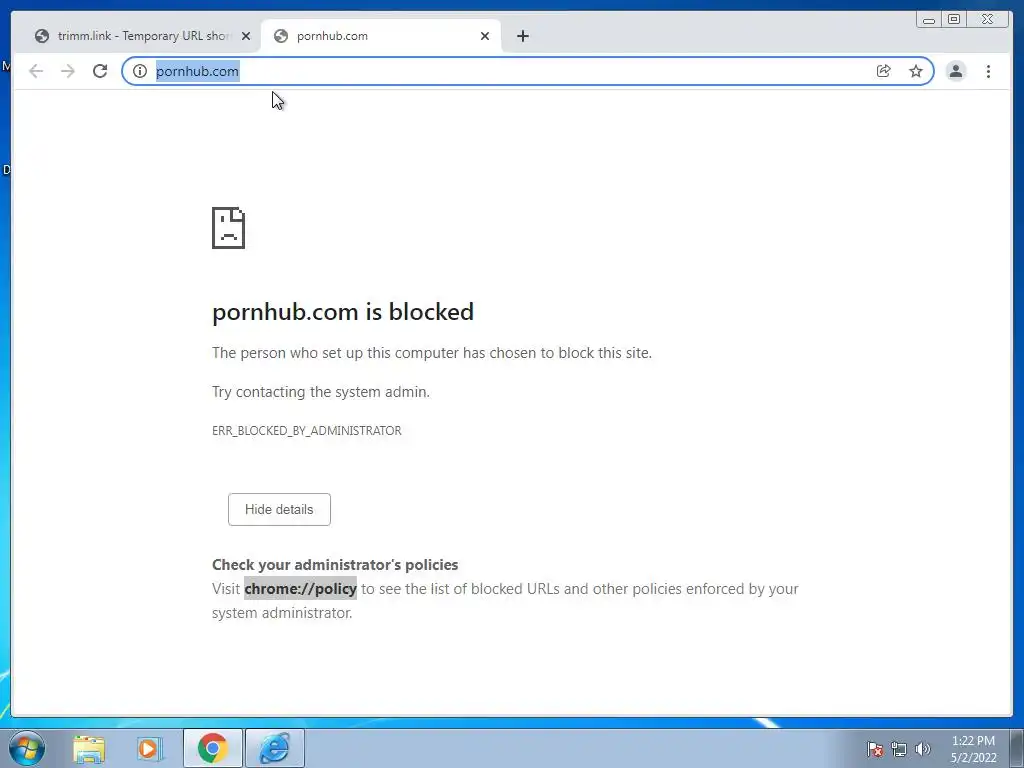Viewport: 1024px width, 768px height.
Task: Select the ERR_BLOCKED_BY_ADMINISTRATOR error code
Action: [x=306, y=430]
